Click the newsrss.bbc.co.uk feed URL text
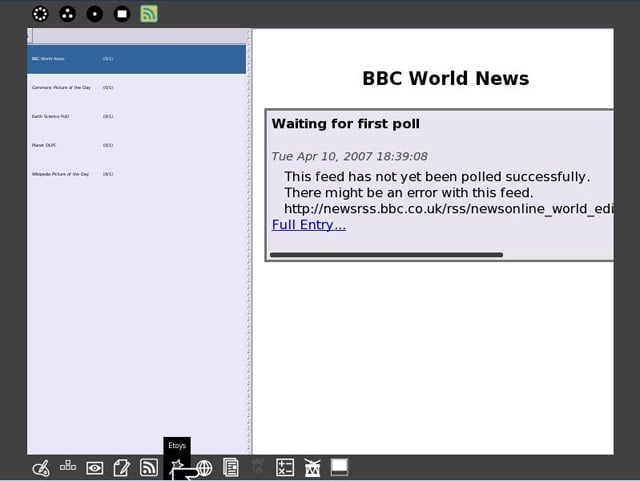The height and width of the screenshot is (481, 640). tap(449, 209)
